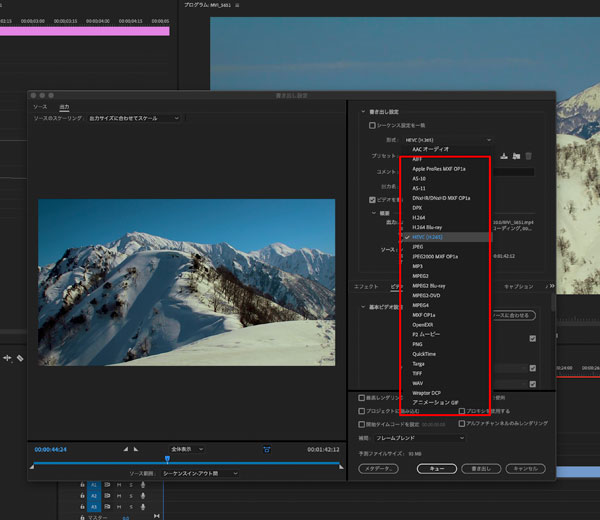Toggle the A3 track lock icon
Image resolution: width=600 pixels, height=520 pixels.
82,507
